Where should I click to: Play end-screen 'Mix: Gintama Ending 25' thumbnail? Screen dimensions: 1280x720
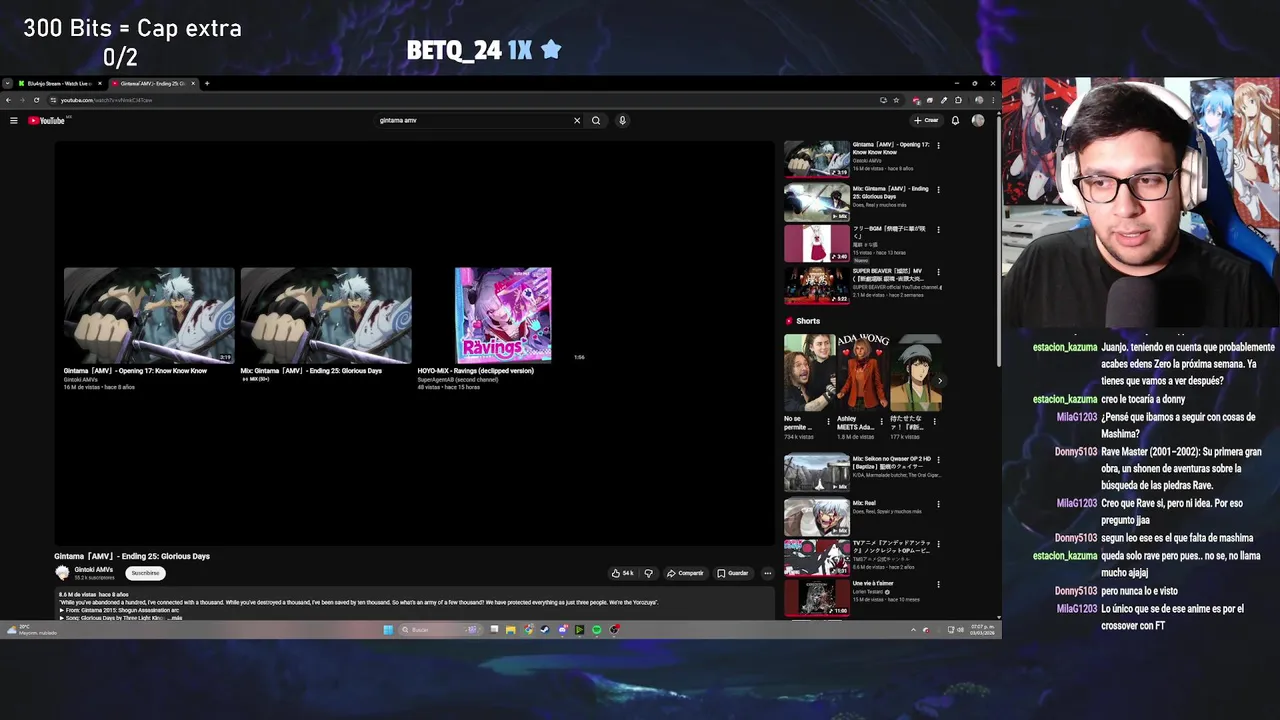326,315
